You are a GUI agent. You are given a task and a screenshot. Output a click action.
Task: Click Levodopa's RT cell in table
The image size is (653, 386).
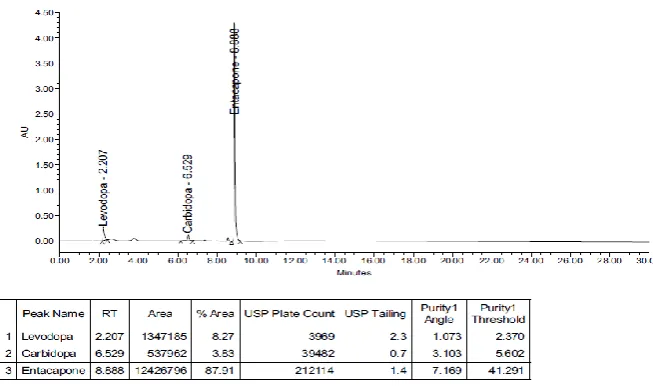(110, 336)
